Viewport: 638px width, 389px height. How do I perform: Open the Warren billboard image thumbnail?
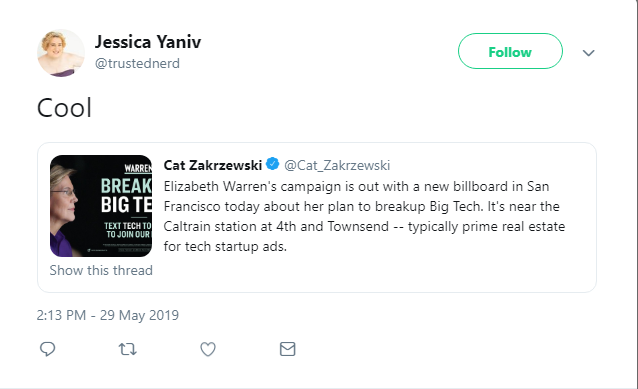[x=101, y=206]
